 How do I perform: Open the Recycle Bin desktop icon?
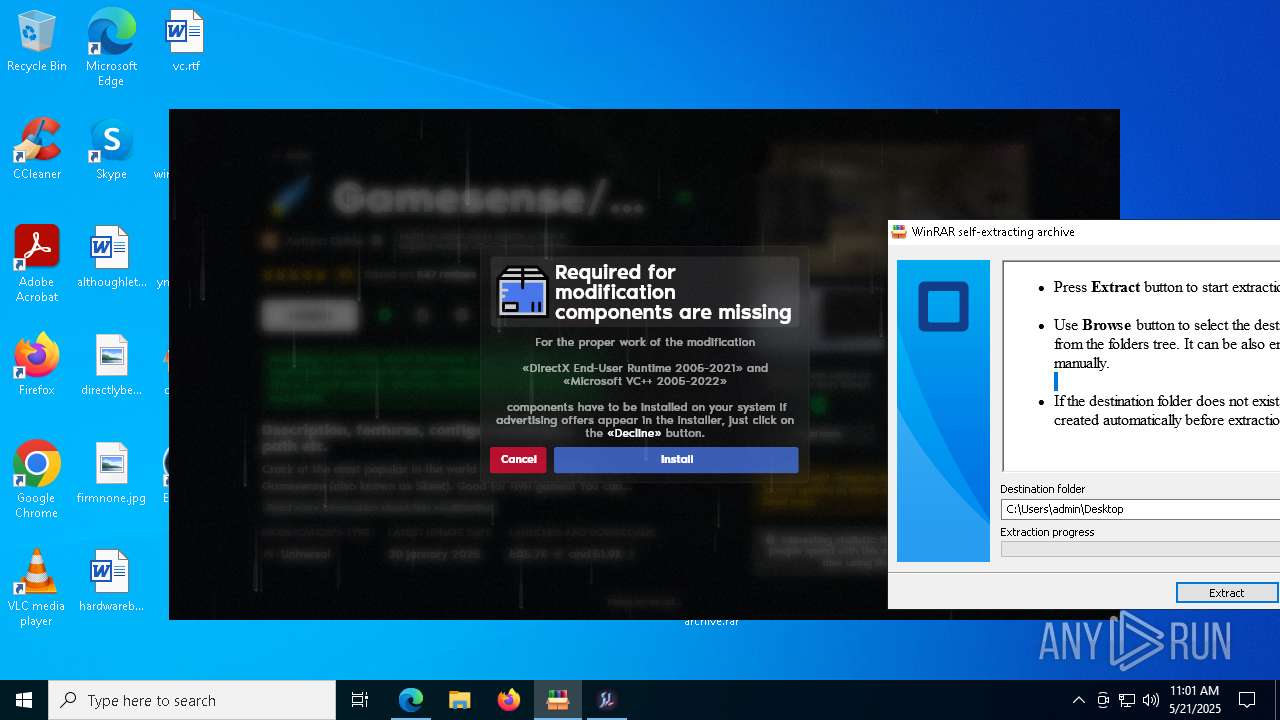tap(37, 42)
